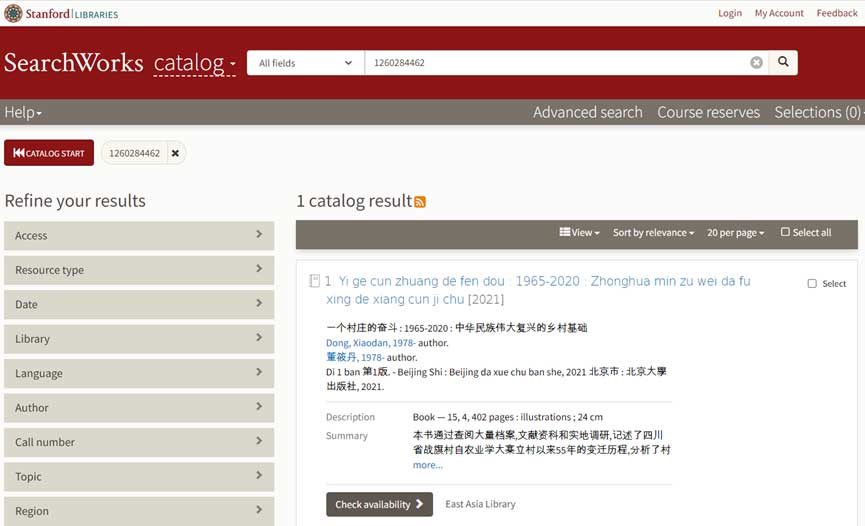Expand the Access facet
Screen dimensions: 865x526
click(139, 236)
